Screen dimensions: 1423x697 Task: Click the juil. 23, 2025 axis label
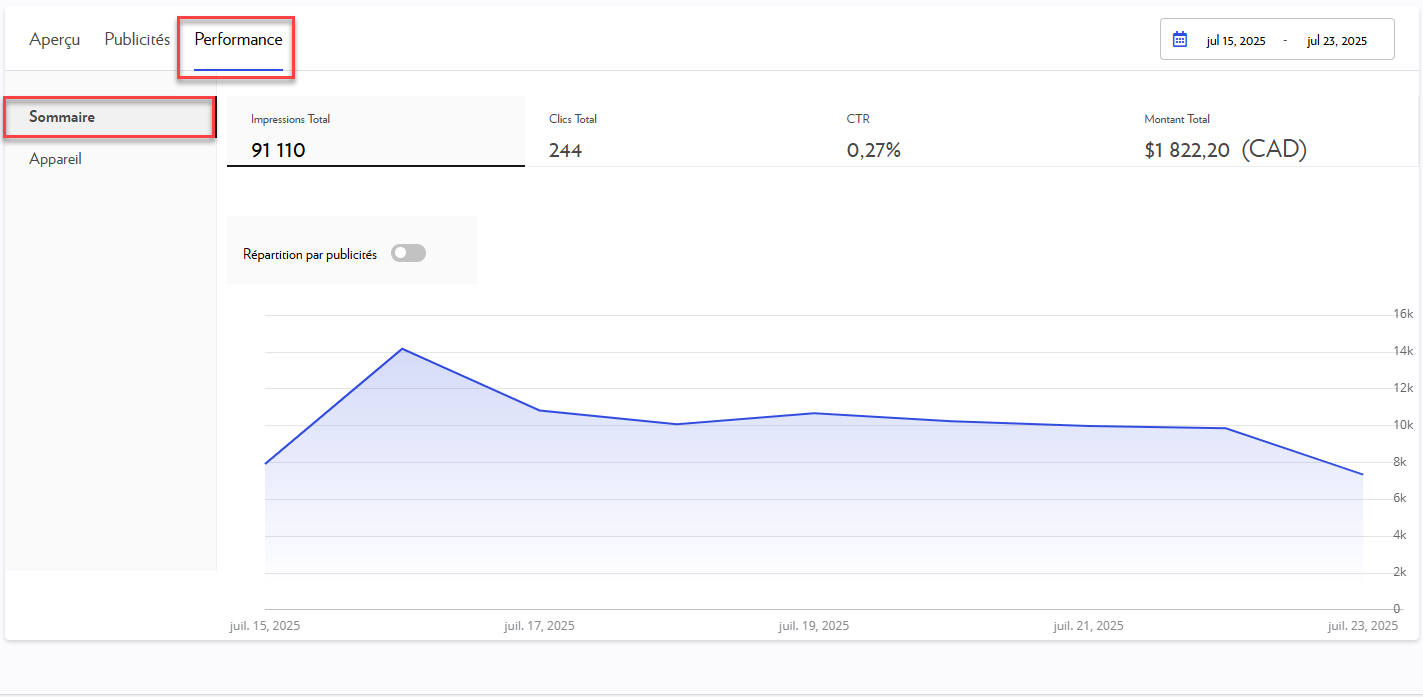1362,626
